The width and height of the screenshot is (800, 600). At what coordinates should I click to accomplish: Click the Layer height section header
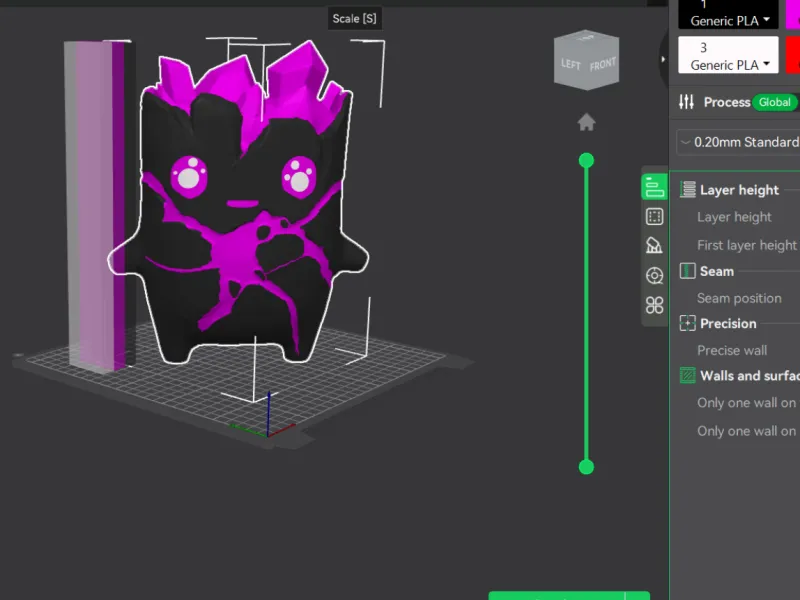click(740, 190)
